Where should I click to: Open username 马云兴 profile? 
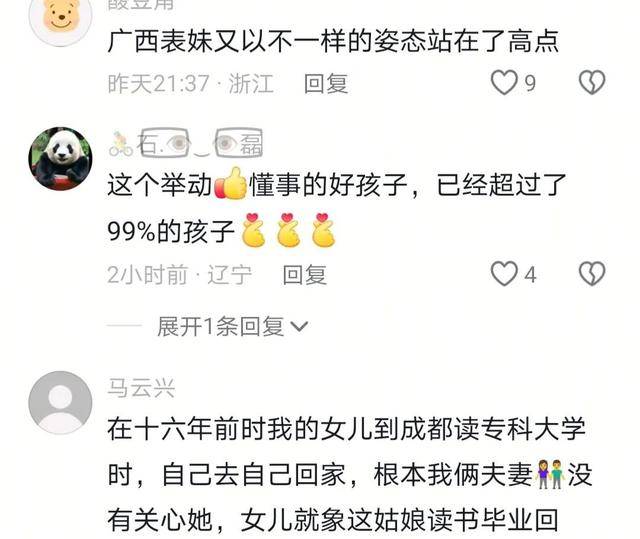[x=141, y=388]
